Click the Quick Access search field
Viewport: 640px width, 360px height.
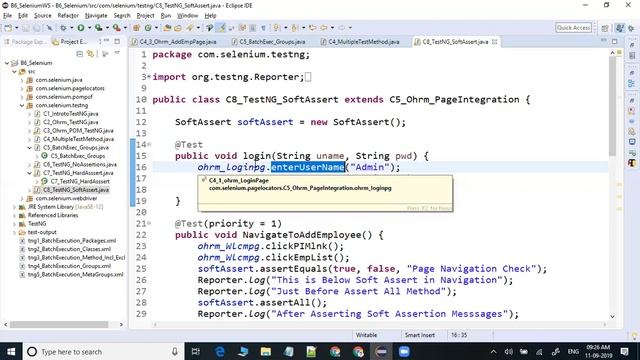click(573, 27)
